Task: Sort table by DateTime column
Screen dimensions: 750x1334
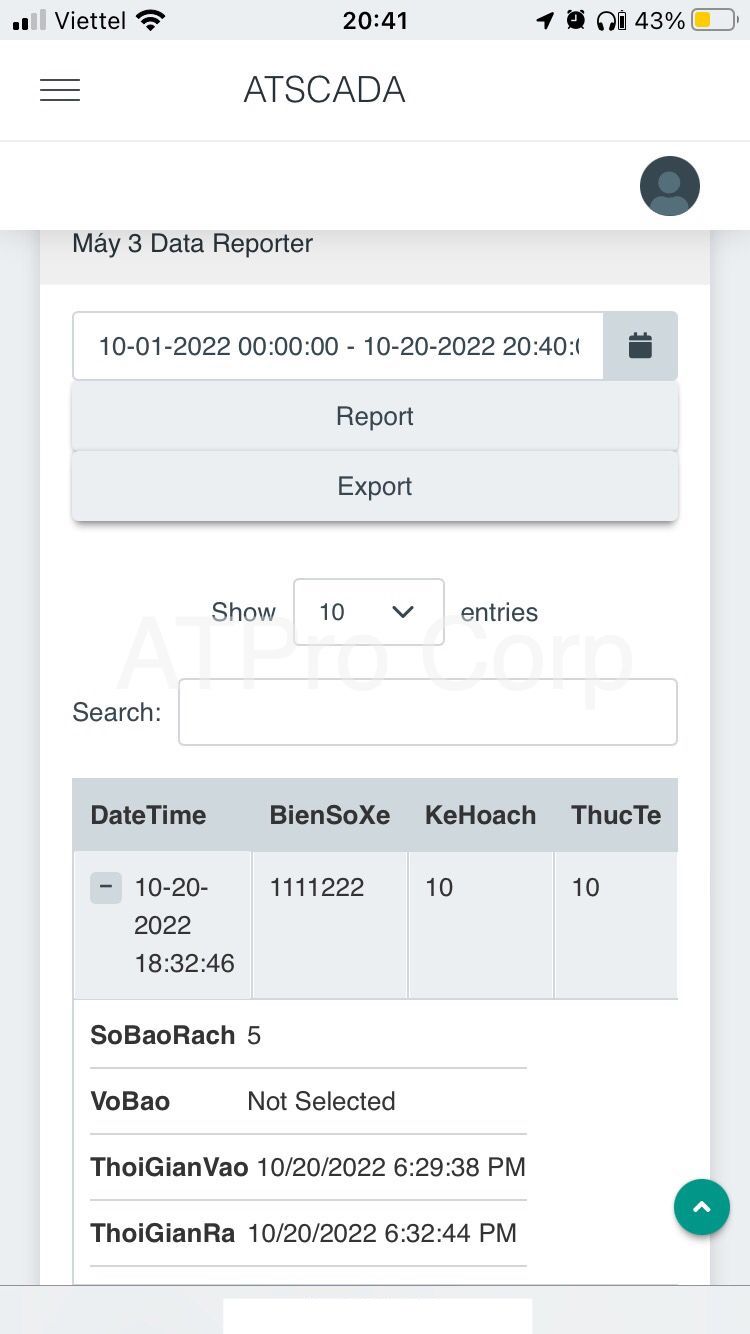Action: click(x=148, y=815)
